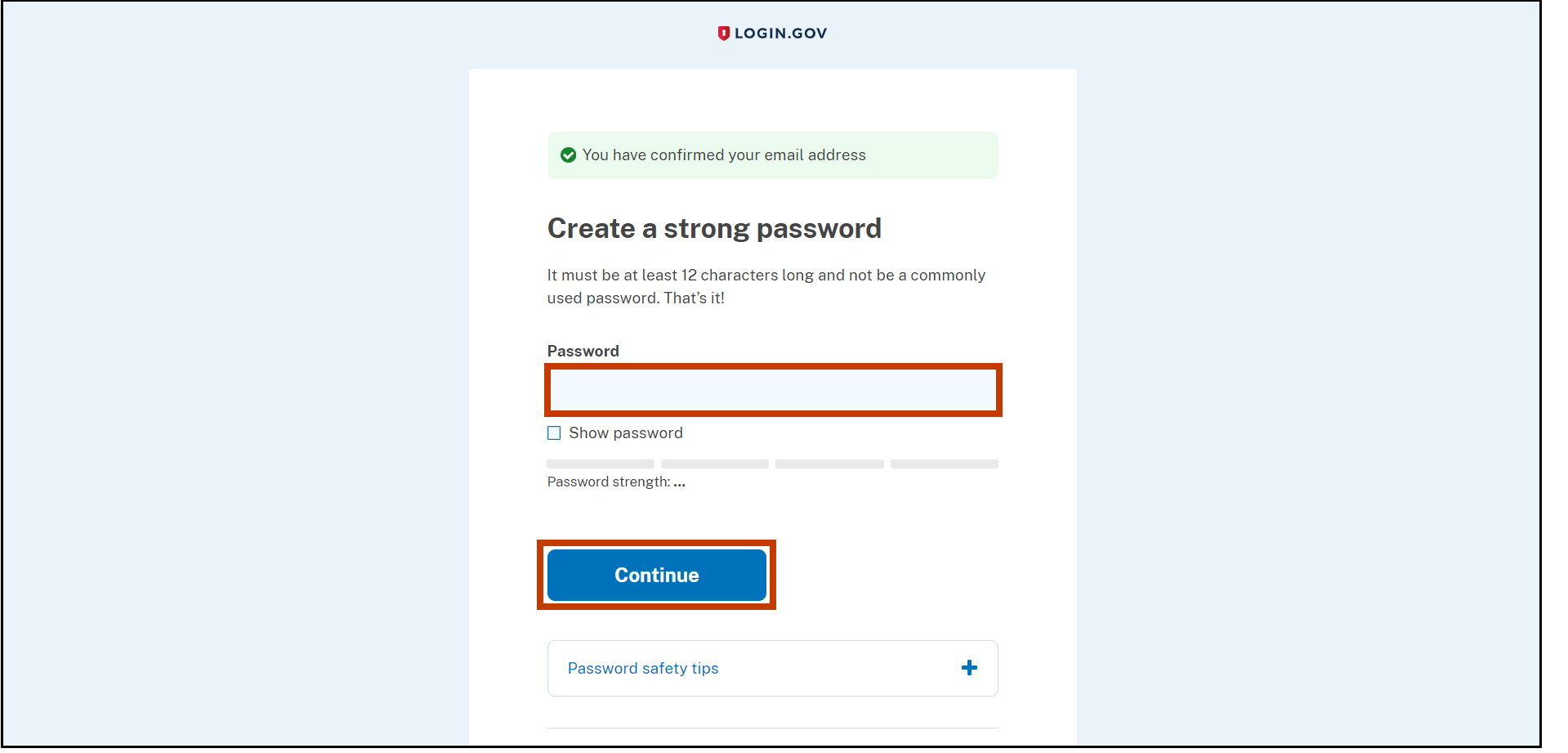Click the third password strength bar segment

point(829,464)
